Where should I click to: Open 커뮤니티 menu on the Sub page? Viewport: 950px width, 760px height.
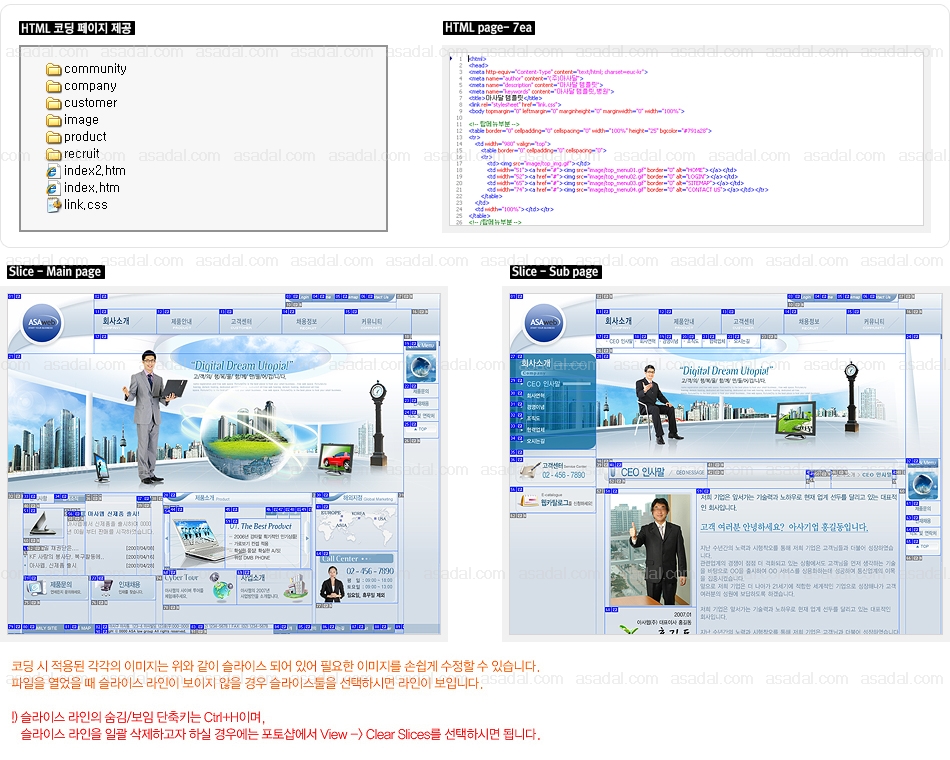[x=874, y=321]
